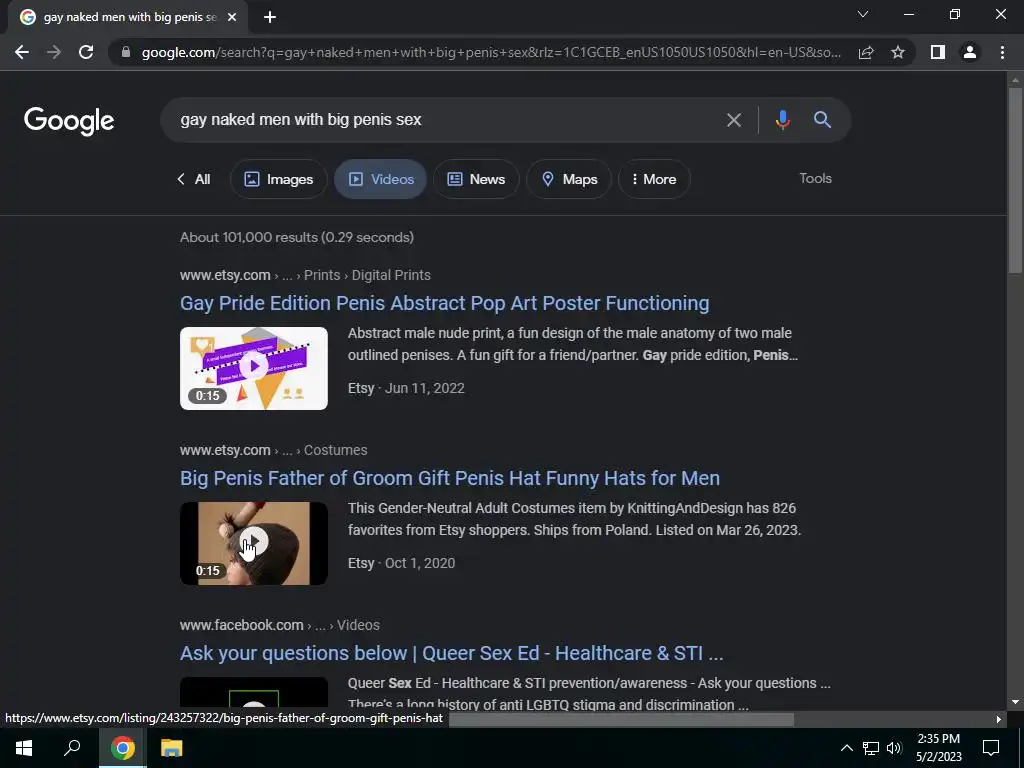Close the current Google search tab
The height and width of the screenshot is (768, 1024).
click(x=232, y=17)
